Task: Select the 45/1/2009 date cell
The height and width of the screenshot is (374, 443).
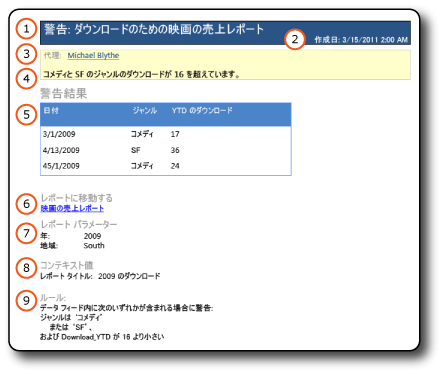Action: [x=61, y=166]
